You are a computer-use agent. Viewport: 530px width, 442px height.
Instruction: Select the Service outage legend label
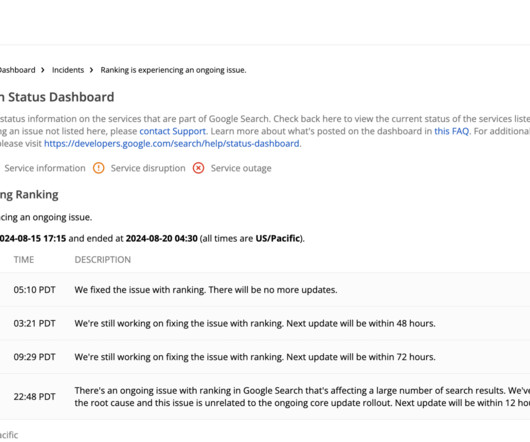tap(241, 168)
